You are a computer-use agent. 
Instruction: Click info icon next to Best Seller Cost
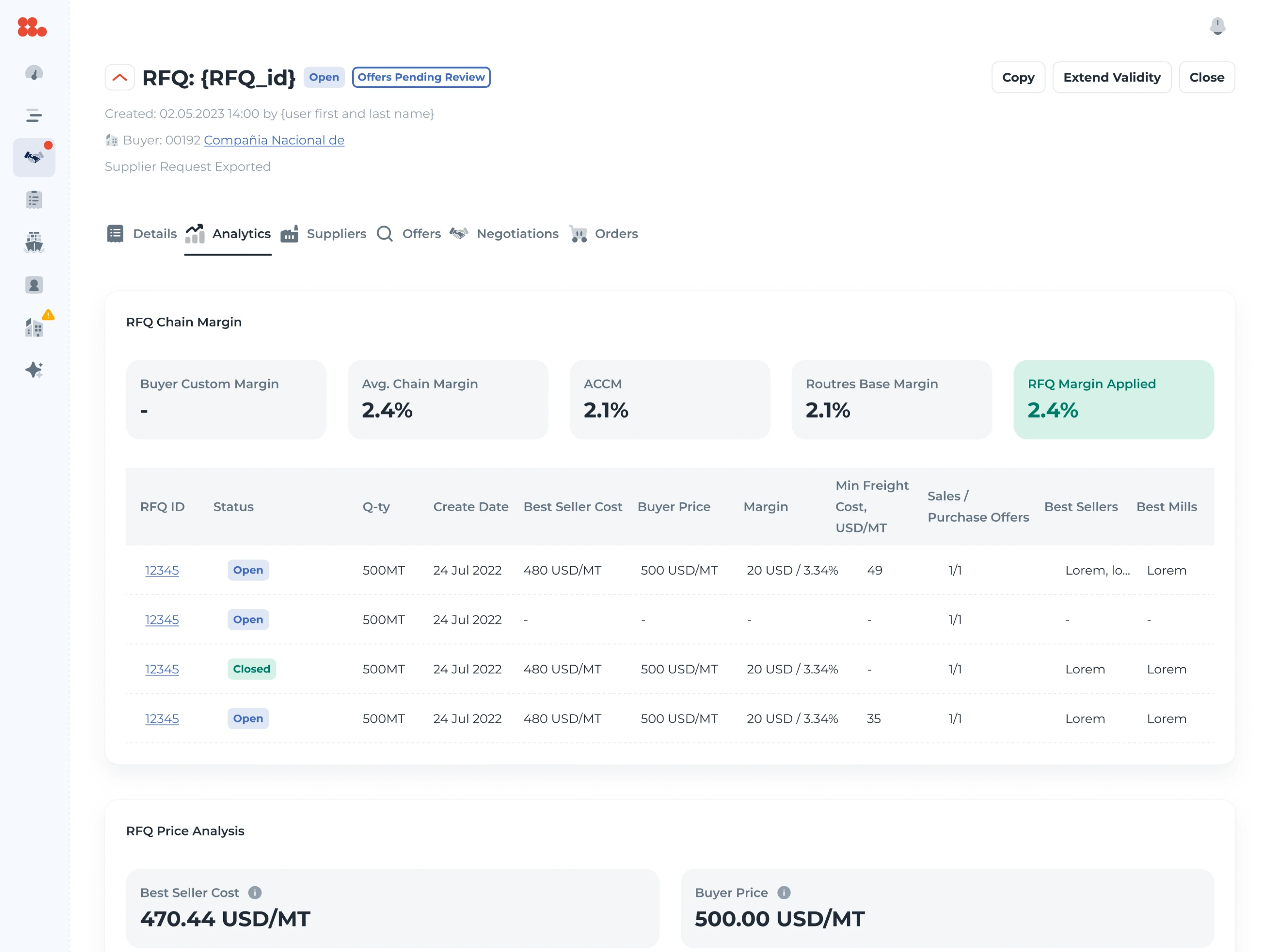254,893
